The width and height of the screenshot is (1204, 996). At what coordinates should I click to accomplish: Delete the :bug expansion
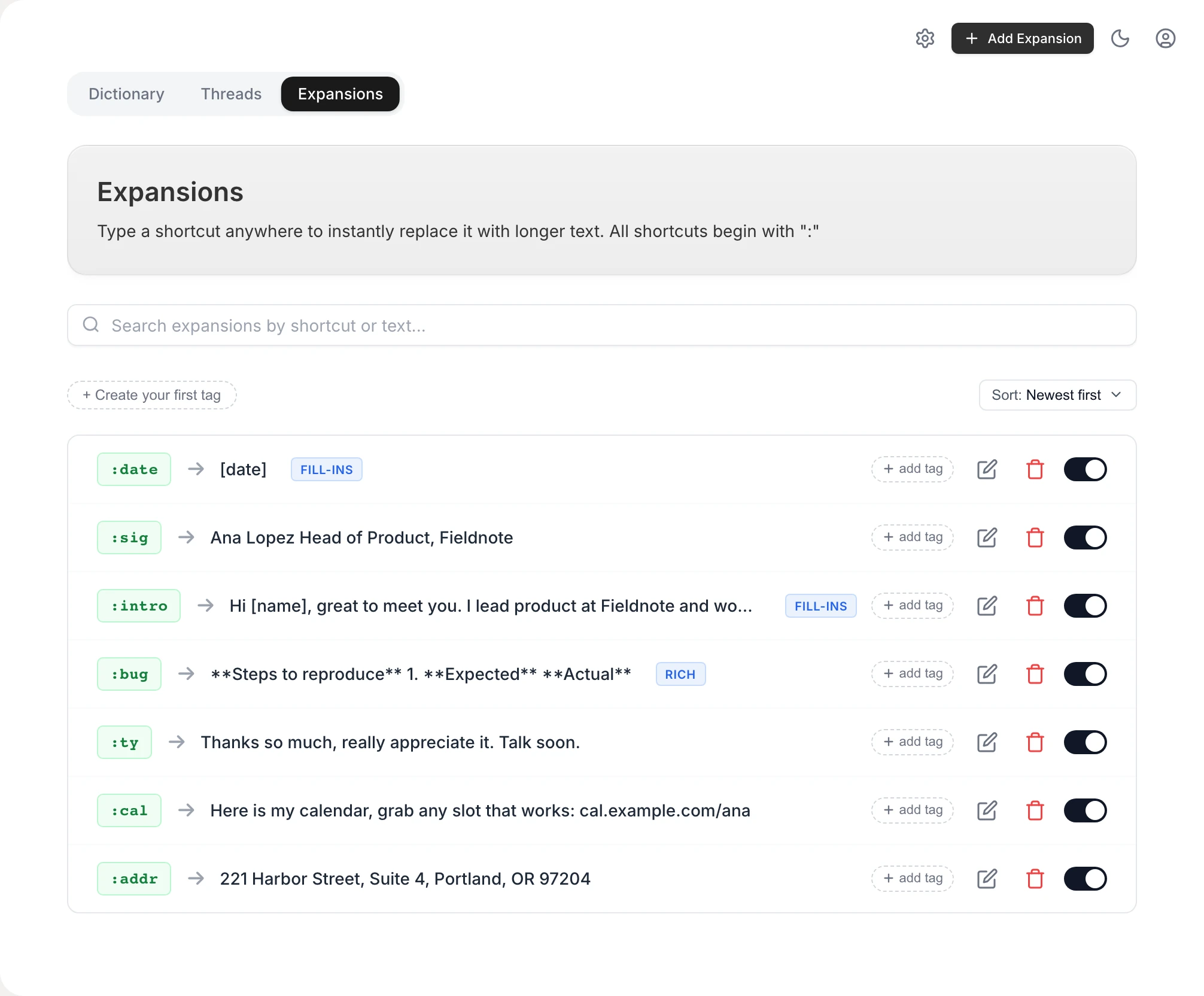[x=1035, y=674]
